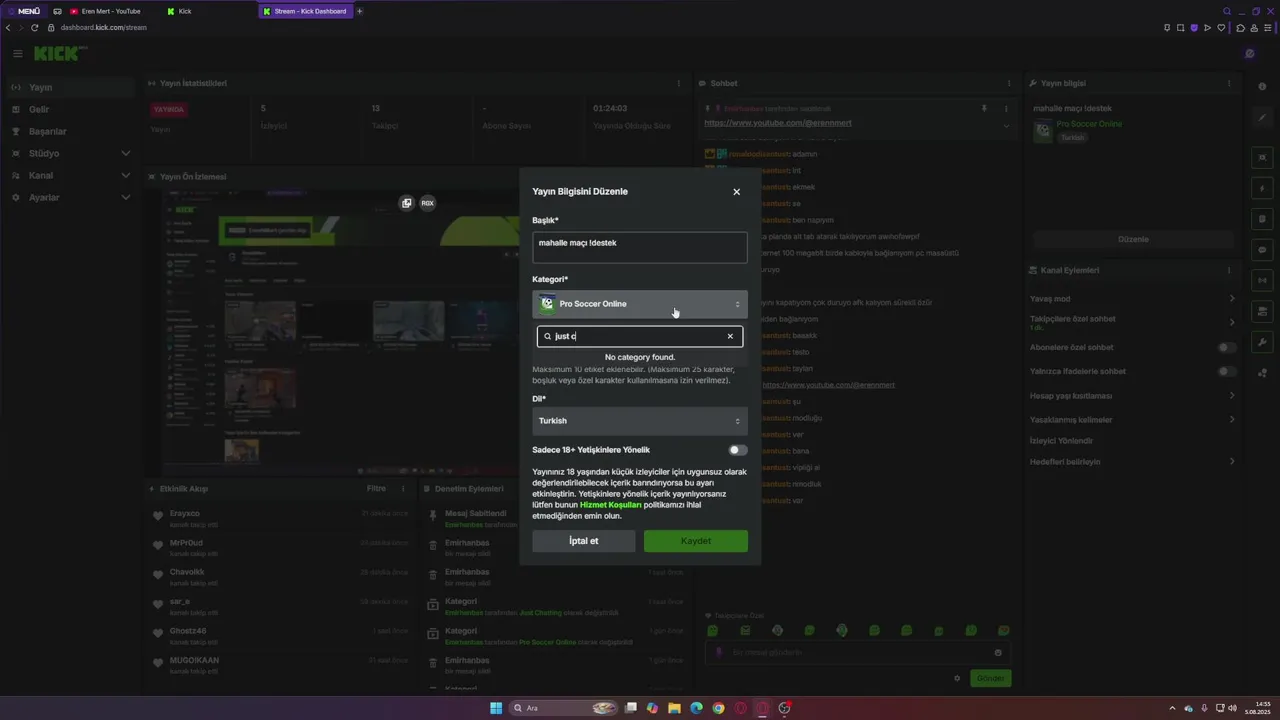Click the broadcast signal icon in right toolbar
The height and width of the screenshot is (720, 1280).
(1262, 281)
